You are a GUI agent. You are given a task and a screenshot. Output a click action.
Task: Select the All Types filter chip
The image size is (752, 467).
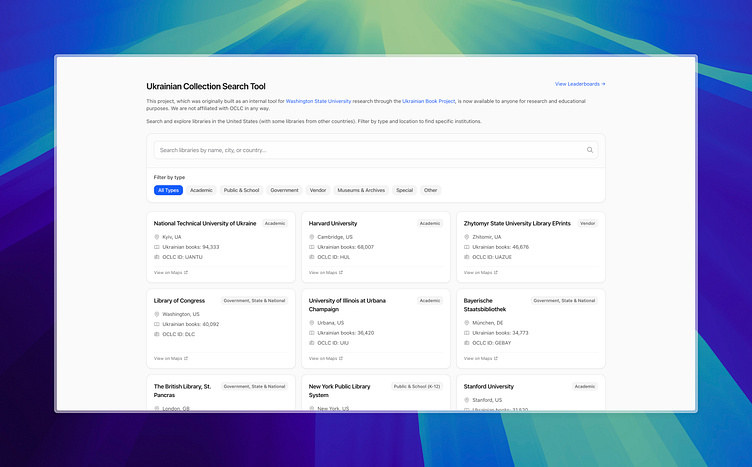[x=168, y=190]
